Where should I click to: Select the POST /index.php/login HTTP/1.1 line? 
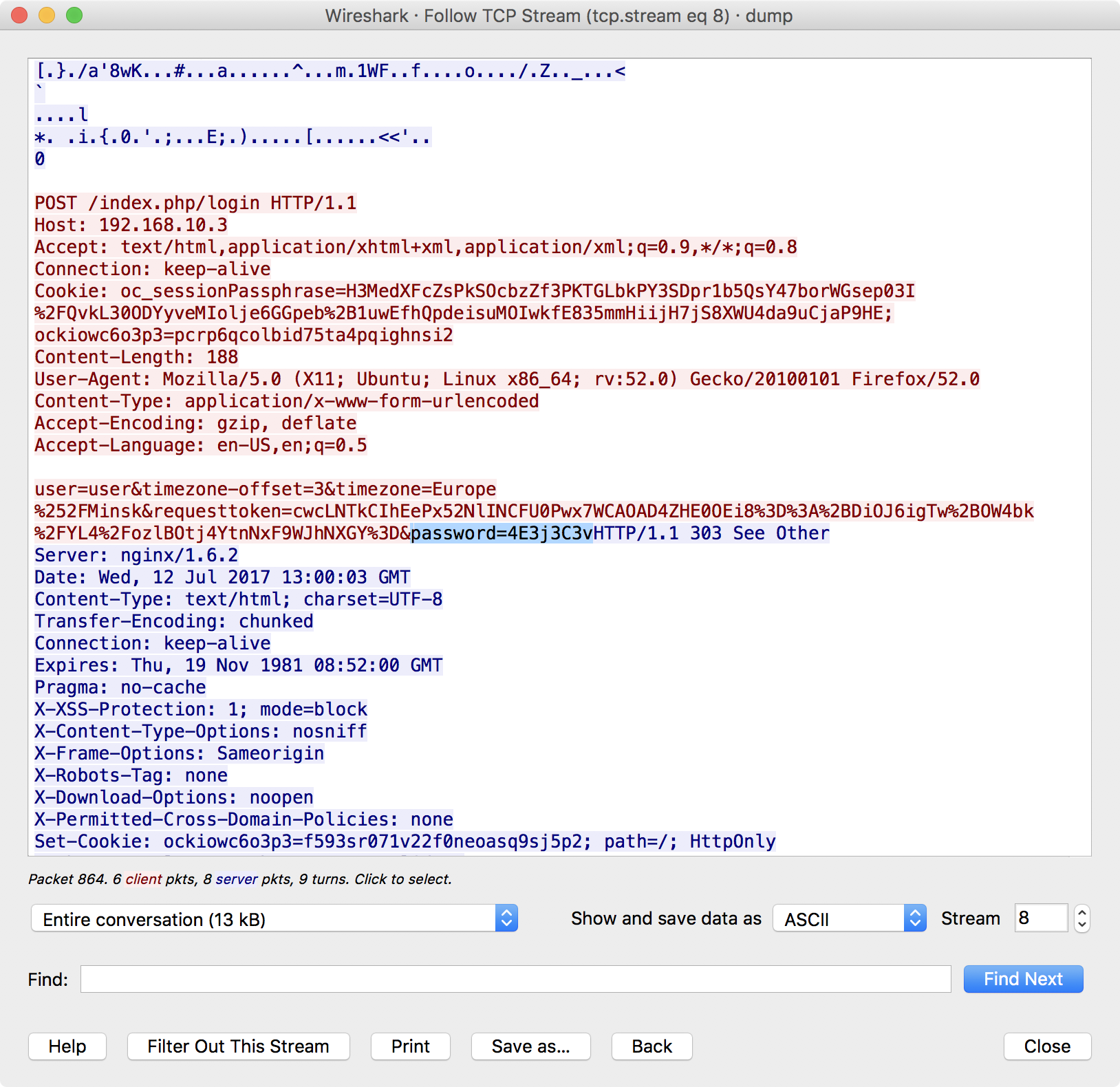195,203
